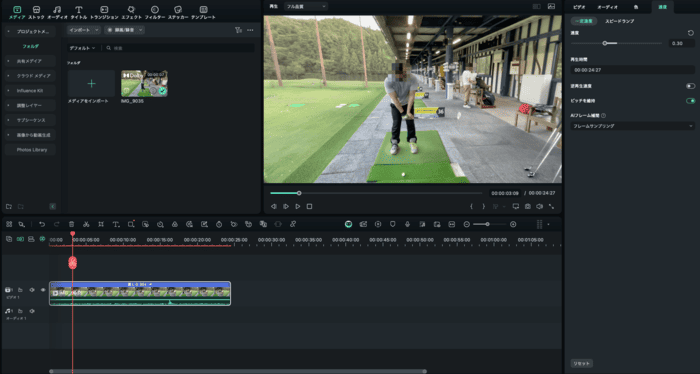Open the オーディオ library tab in top toolbar
Screen dimensions: 700x374
[57, 12]
